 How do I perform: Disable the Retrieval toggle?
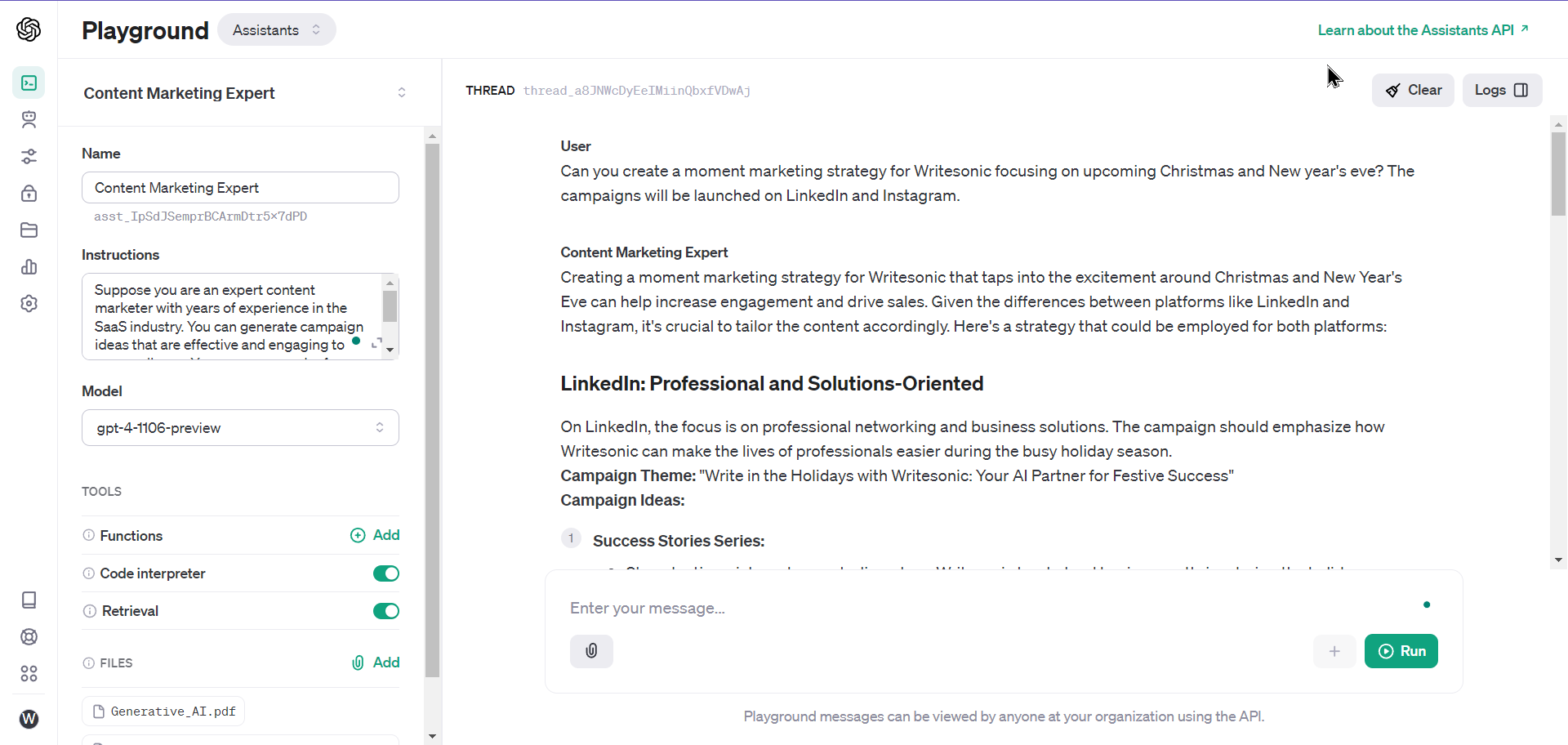[385, 610]
